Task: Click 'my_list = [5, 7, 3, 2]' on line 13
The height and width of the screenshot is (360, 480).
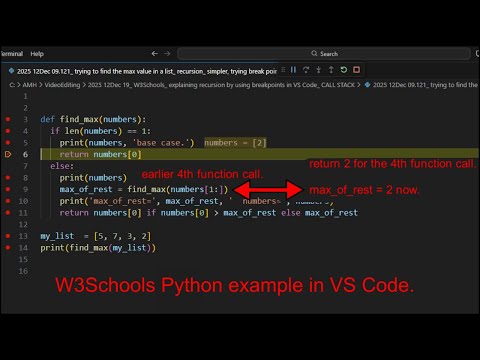Action: pyautogui.click(x=96, y=236)
